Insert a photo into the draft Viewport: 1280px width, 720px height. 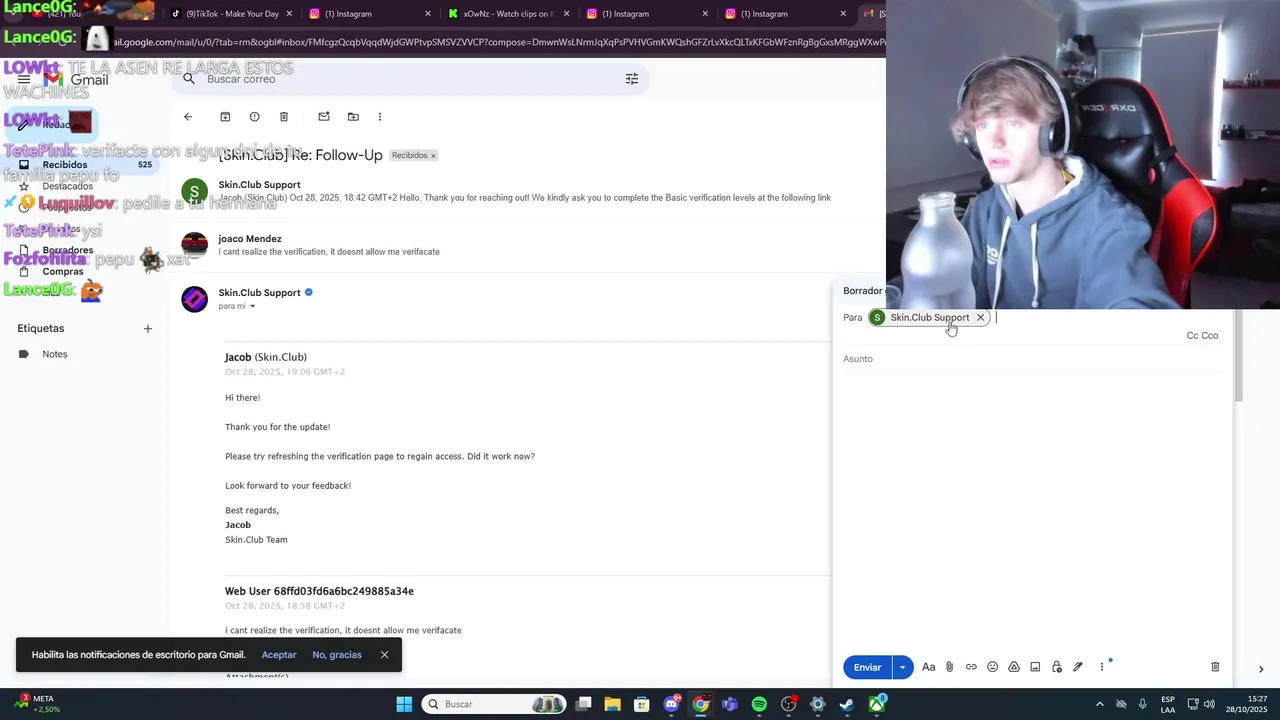pyautogui.click(x=1035, y=667)
